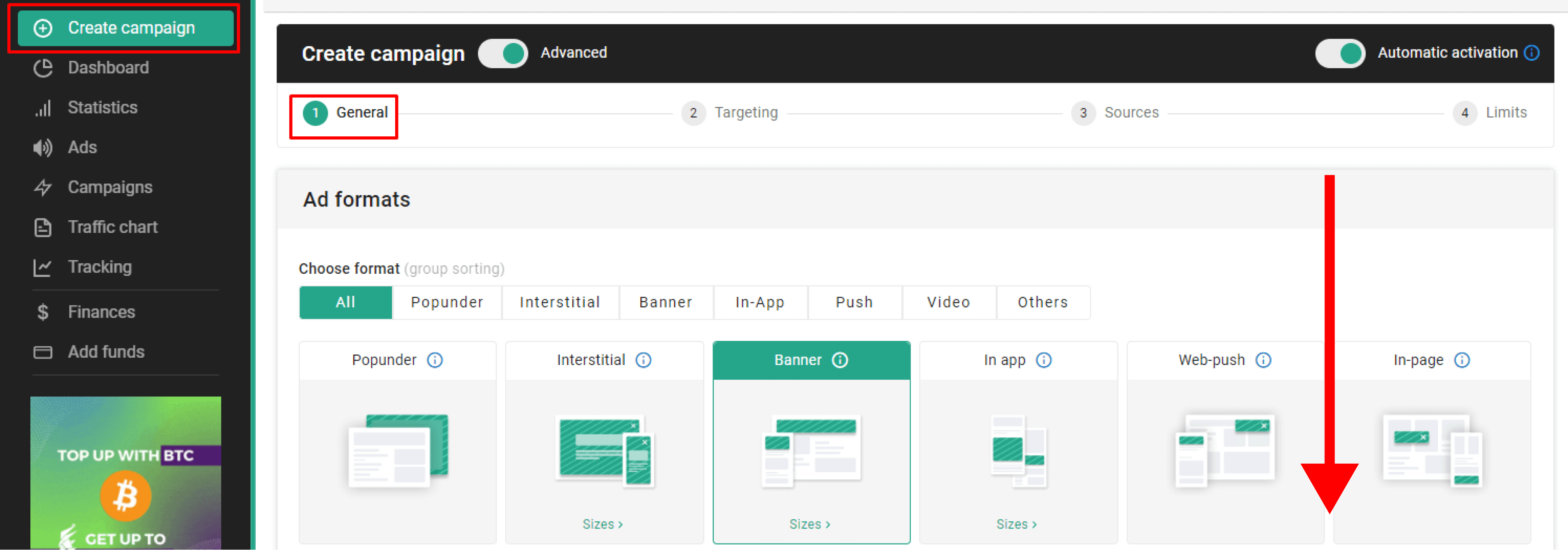
Task: Select the Video format filter tab
Action: 948,302
